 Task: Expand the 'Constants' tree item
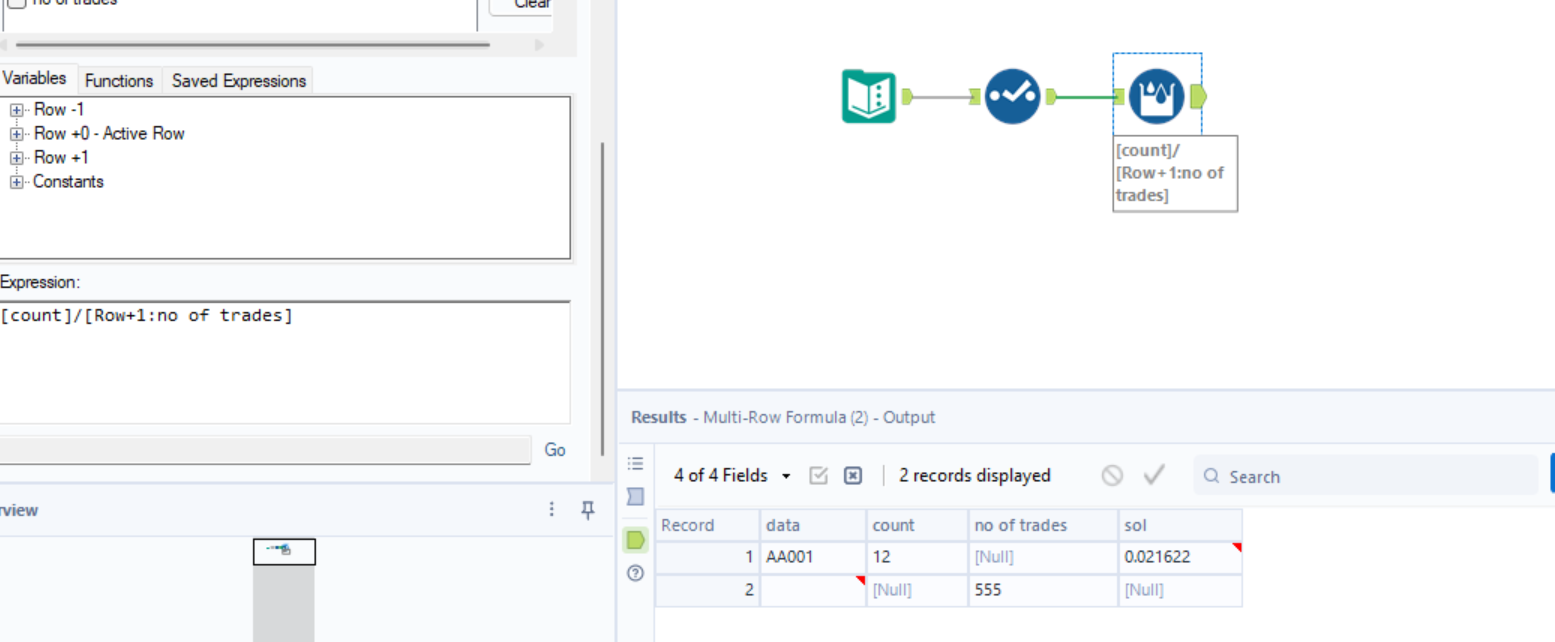(x=16, y=181)
